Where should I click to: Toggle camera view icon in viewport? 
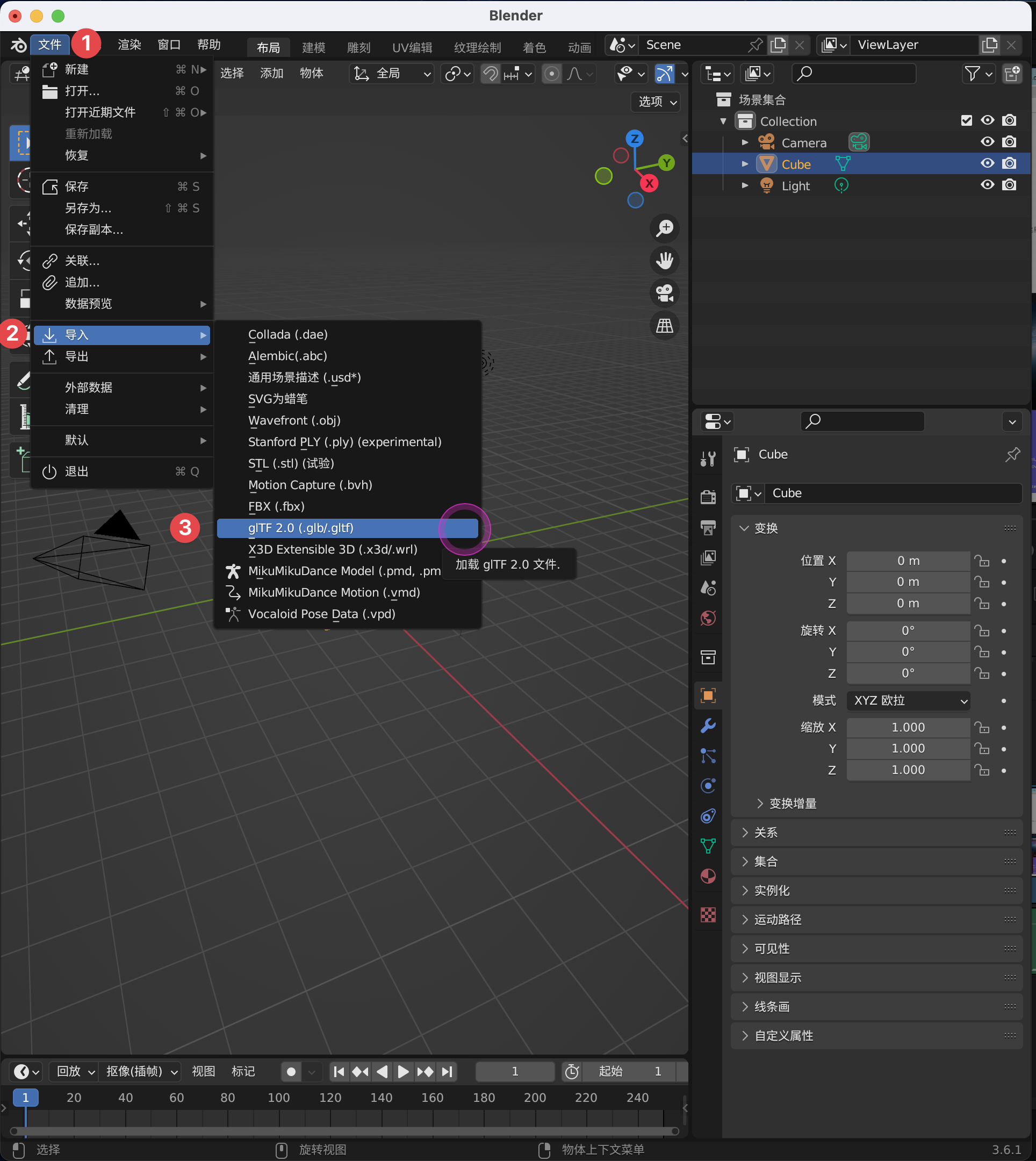coord(664,293)
